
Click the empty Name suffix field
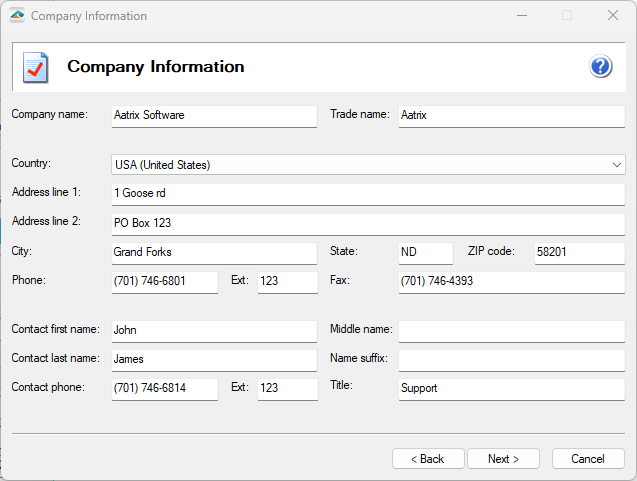coord(511,361)
